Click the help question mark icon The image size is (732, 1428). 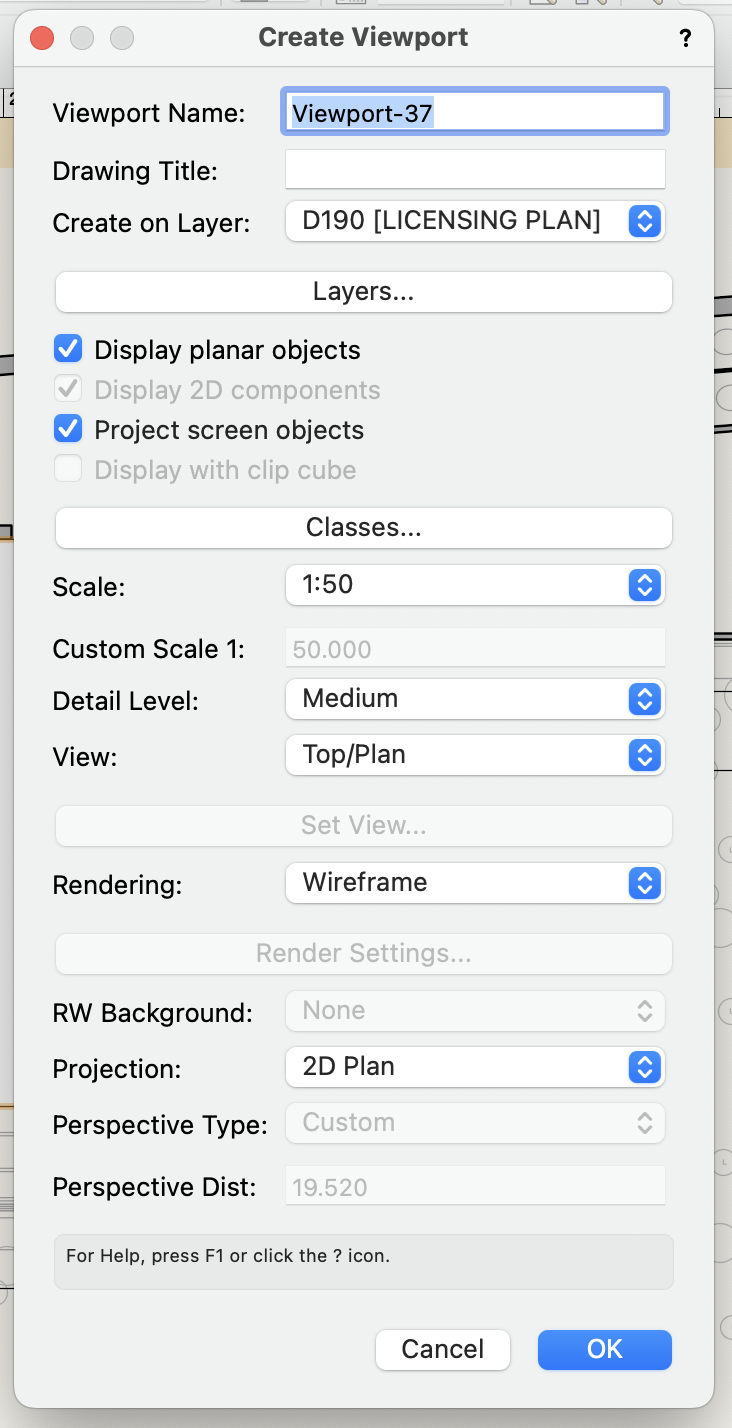pyautogui.click(x=685, y=38)
